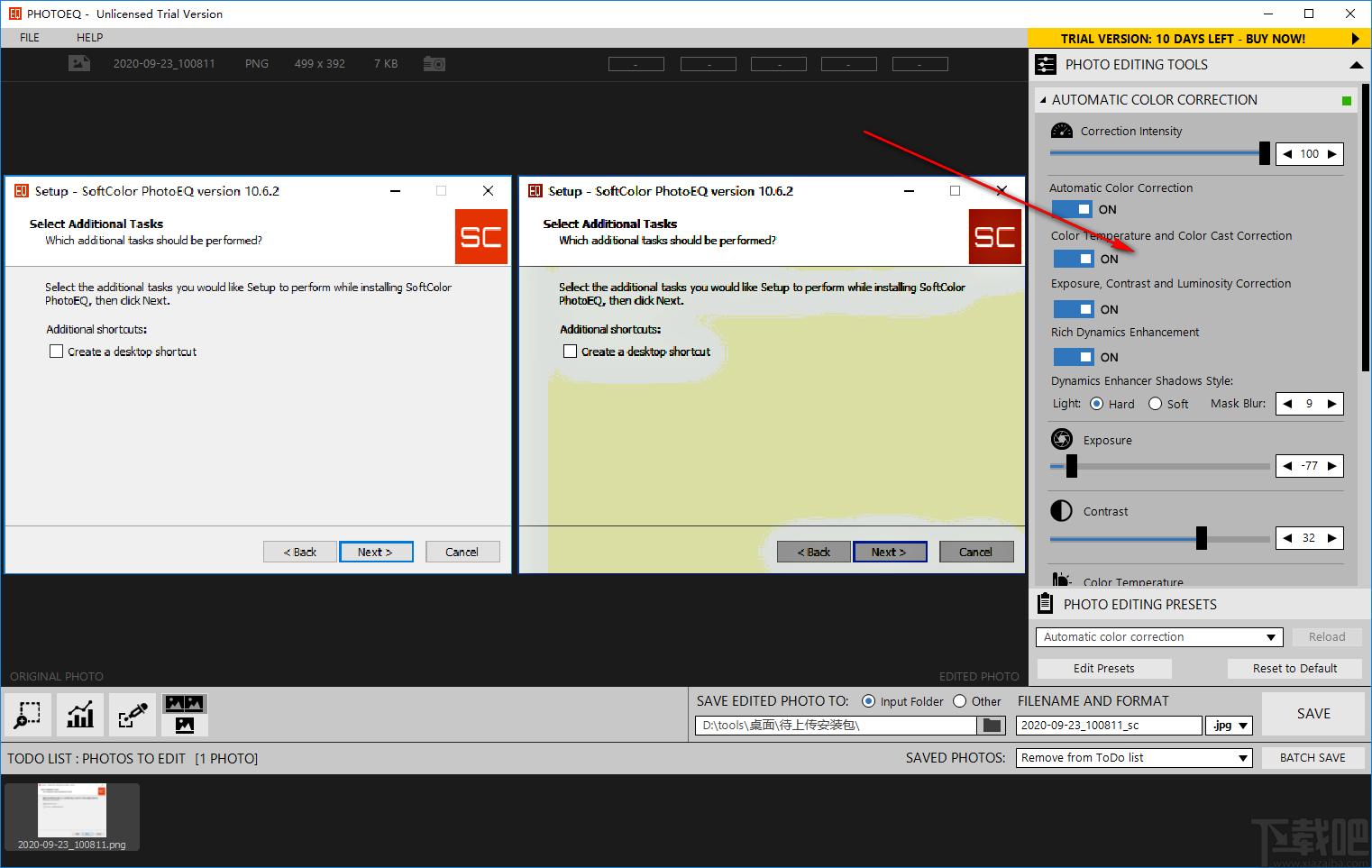Click the Correction Intensity gauge icon
Viewport: 1372px width, 868px height.
[x=1062, y=131]
